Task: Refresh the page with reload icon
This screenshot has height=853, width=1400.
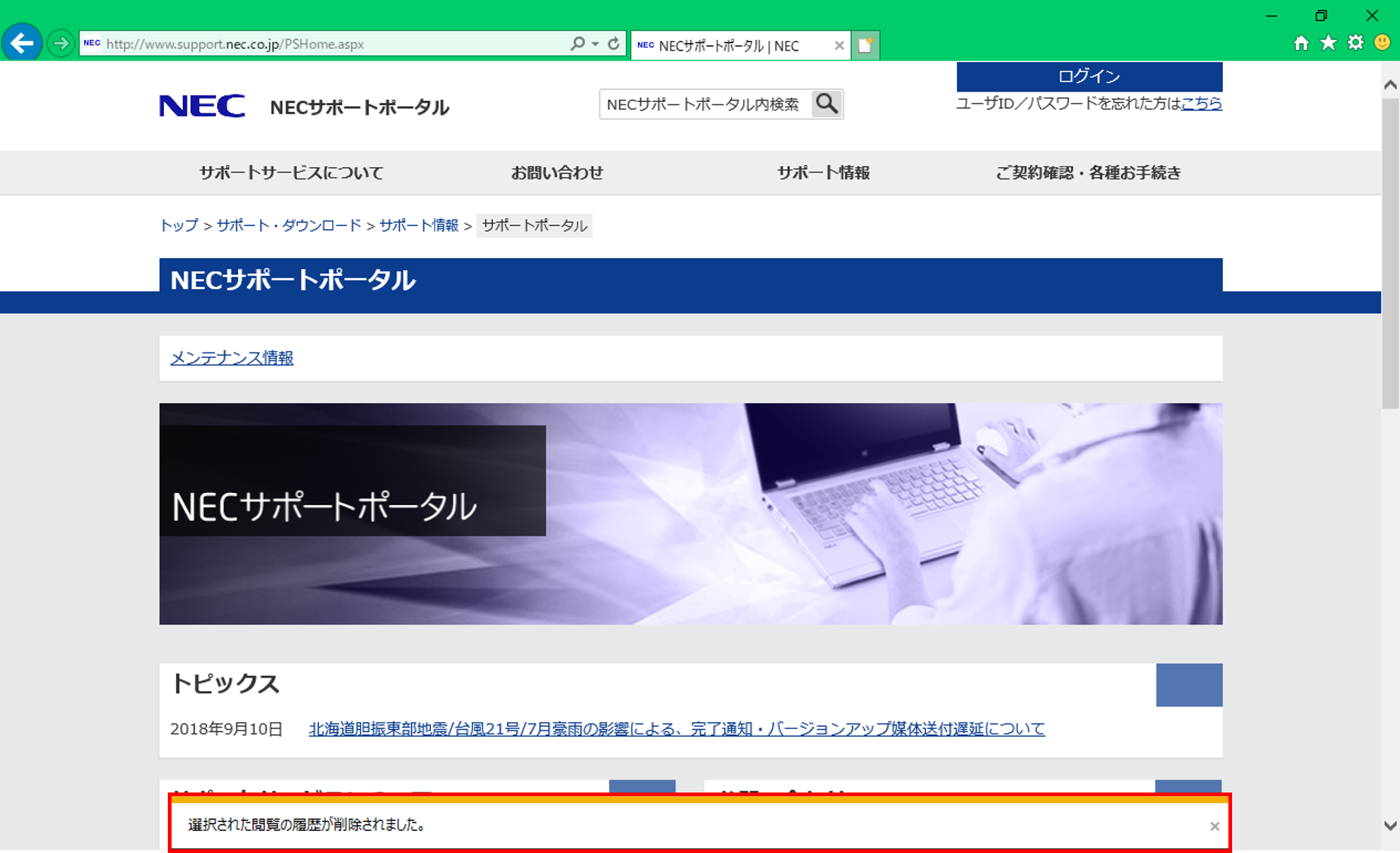Action: pyautogui.click(x=614, y=44)
